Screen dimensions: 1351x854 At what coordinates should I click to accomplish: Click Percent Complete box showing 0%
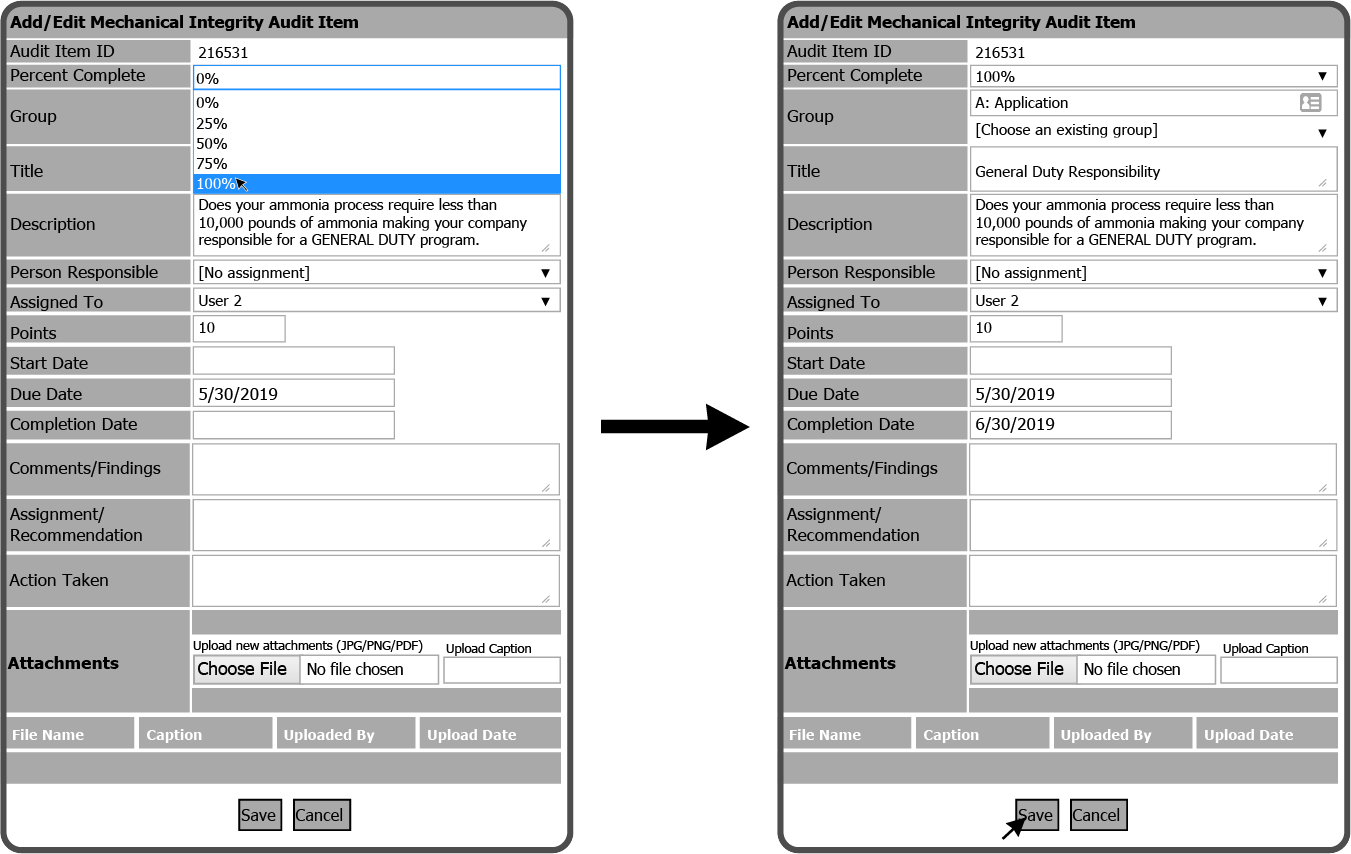click(x=376, y=78)
